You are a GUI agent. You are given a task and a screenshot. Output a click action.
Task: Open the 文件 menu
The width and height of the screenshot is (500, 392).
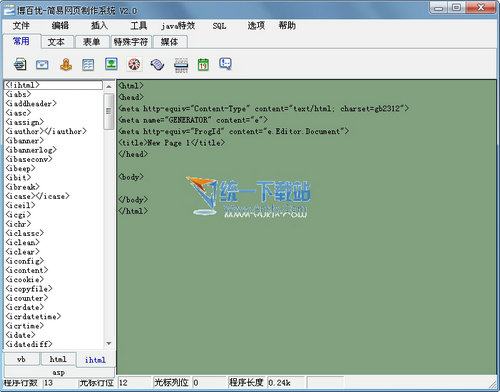point(21,26)
